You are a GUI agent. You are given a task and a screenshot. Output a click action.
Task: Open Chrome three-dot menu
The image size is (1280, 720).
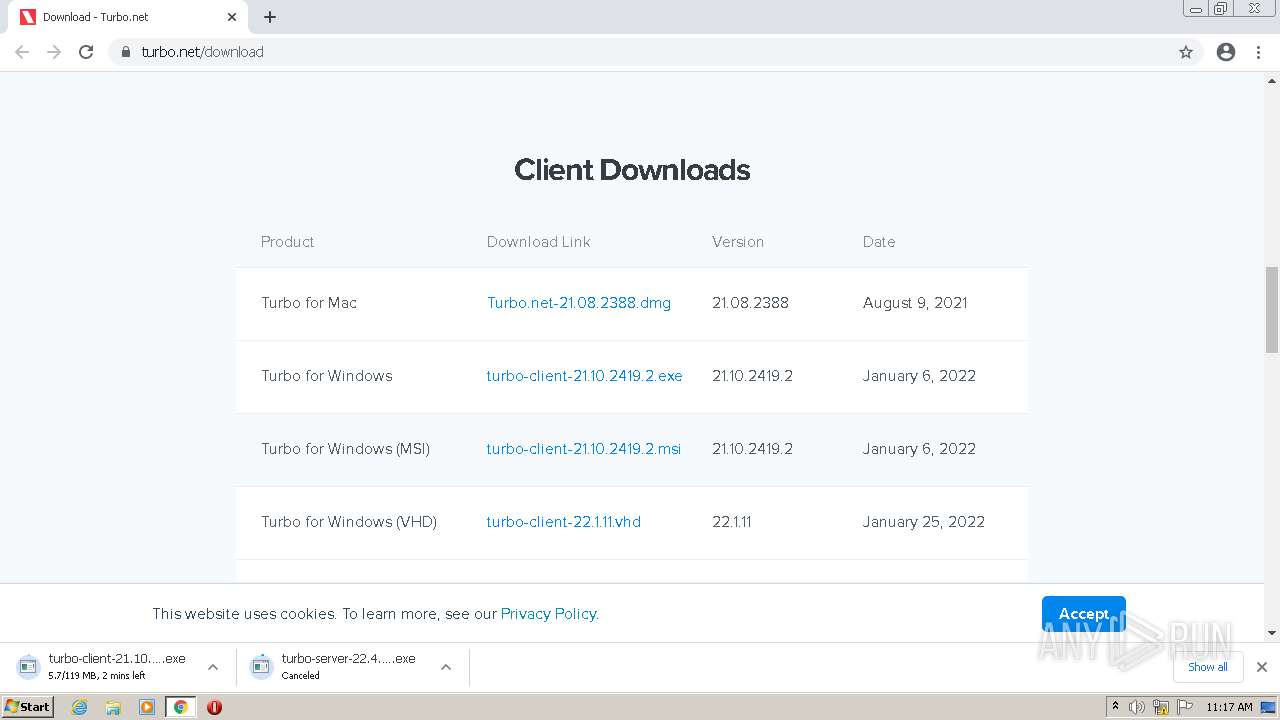[1258, 52]
